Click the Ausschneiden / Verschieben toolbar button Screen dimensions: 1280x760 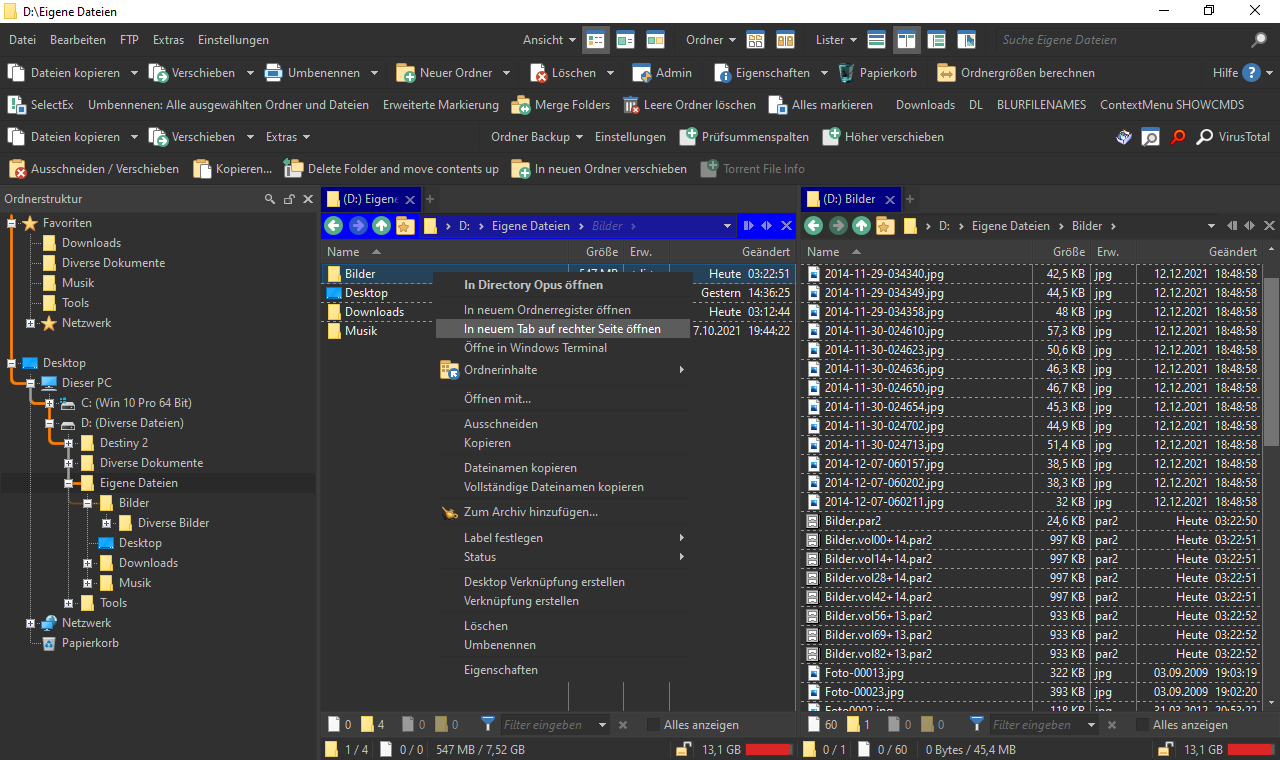[94, 169]
